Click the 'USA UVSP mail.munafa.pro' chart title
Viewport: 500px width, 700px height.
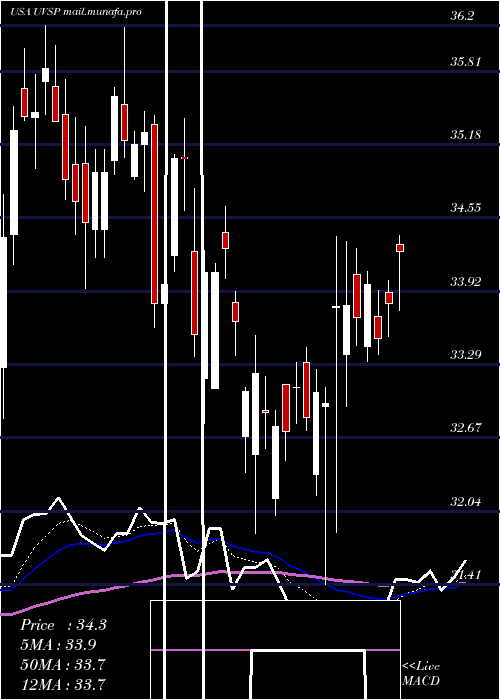click(x=76, y=12)
